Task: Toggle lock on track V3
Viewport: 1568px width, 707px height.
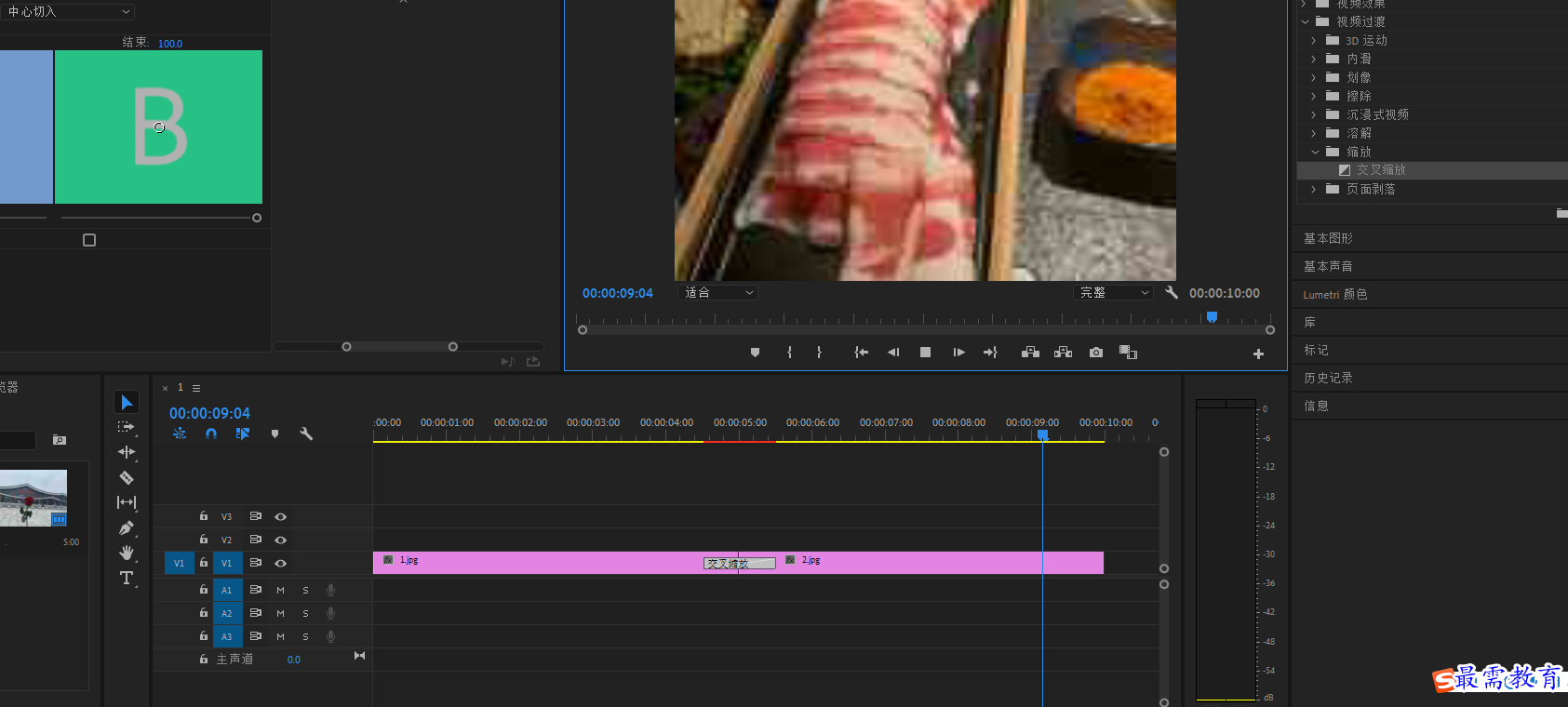Action: coord(203,515)
